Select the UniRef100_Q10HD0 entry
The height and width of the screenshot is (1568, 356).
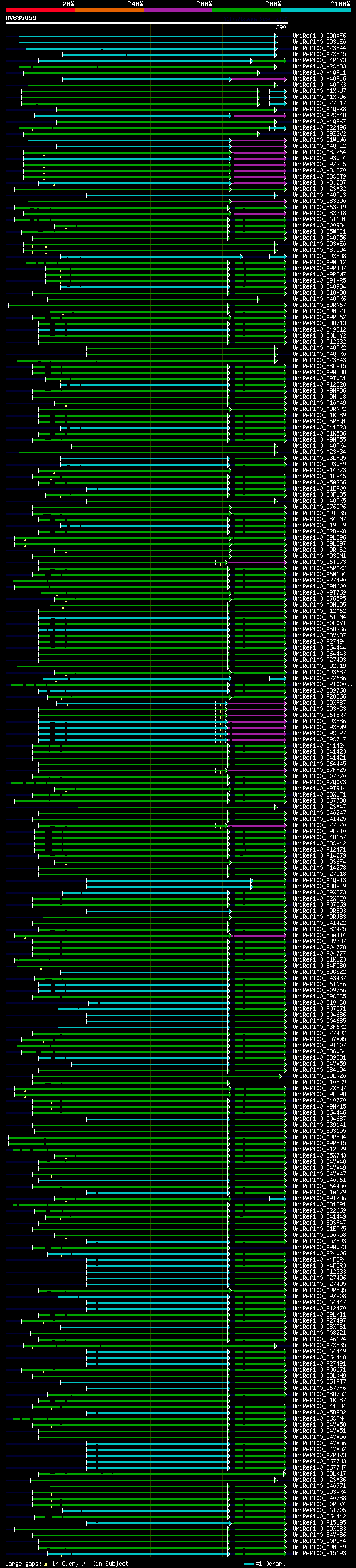coord(319,293)
